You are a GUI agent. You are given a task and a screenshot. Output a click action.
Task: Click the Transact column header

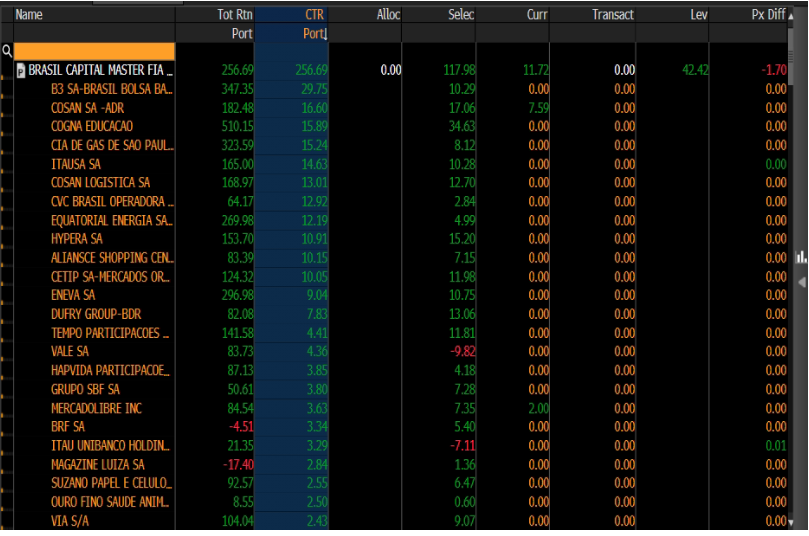(x=612, y=14)
